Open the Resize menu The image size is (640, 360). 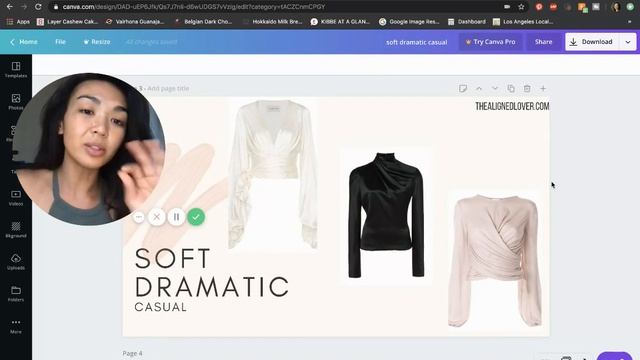[97, 42]
